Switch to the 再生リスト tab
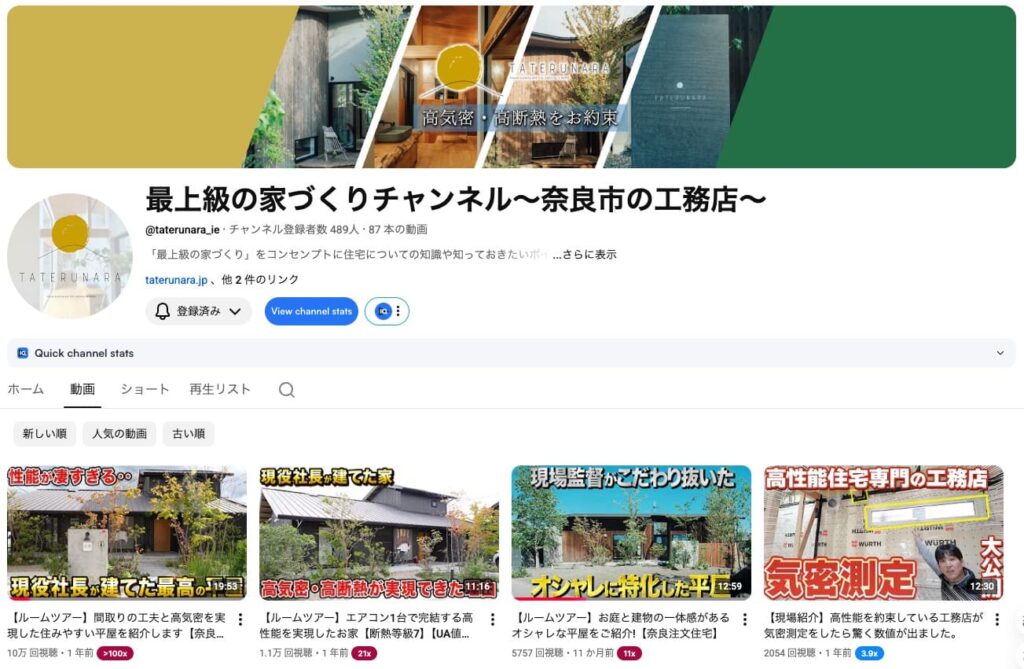Viewport: 1024px width, 669px height. click(x=220, y=389)
